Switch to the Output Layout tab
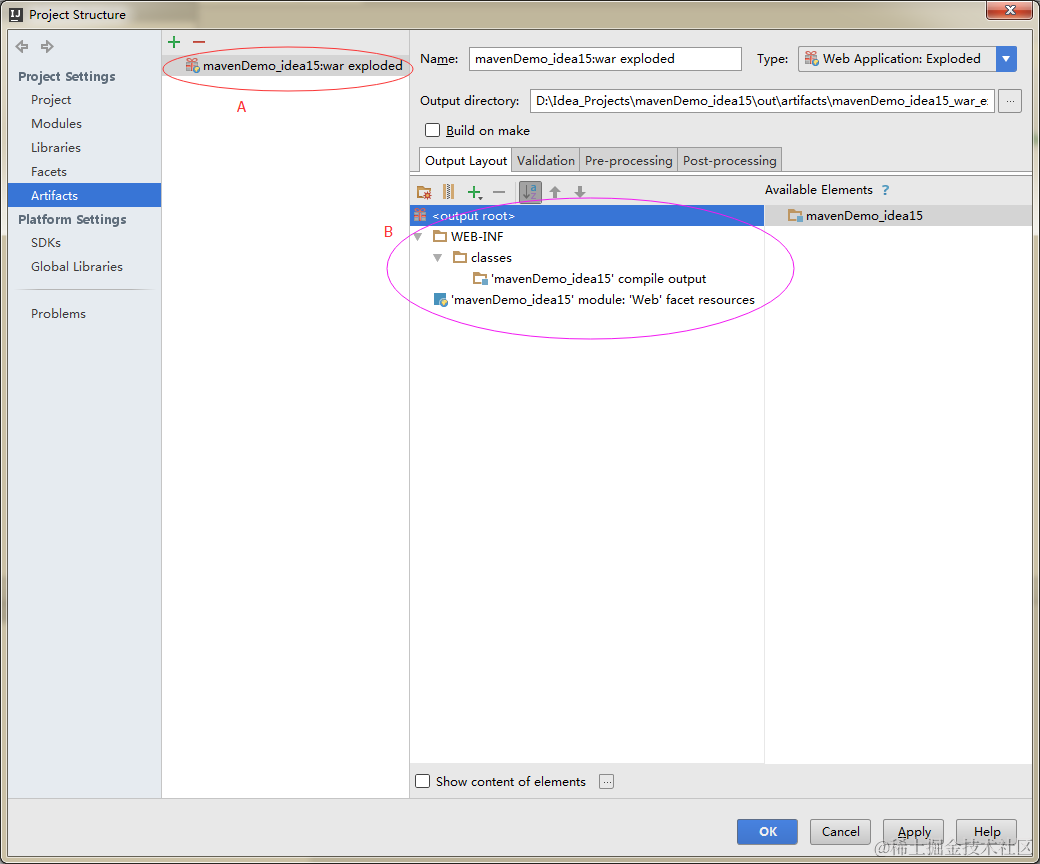 point(466,160)
